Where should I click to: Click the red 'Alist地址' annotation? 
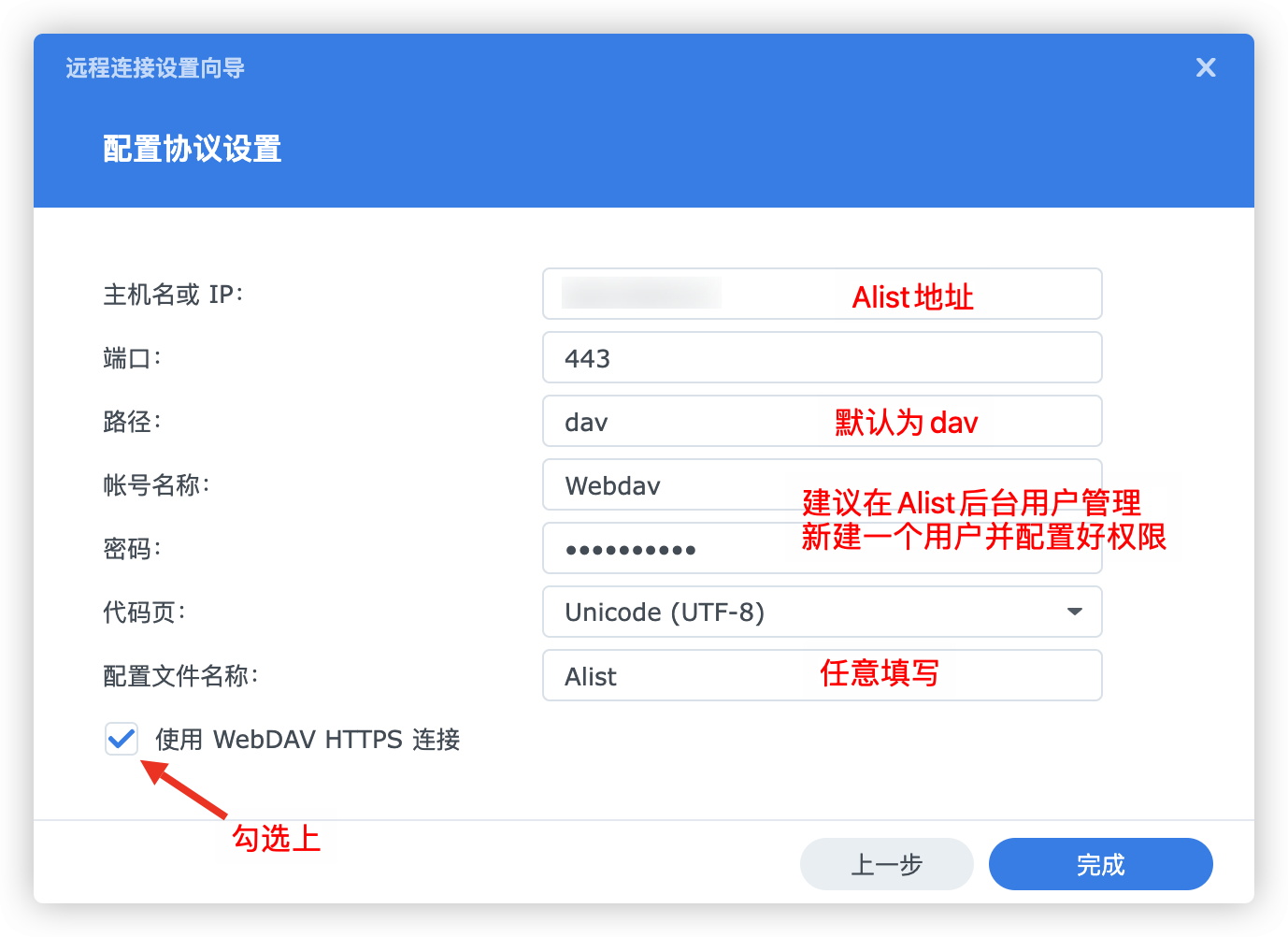pyautogui.click(x=912, y=296)
